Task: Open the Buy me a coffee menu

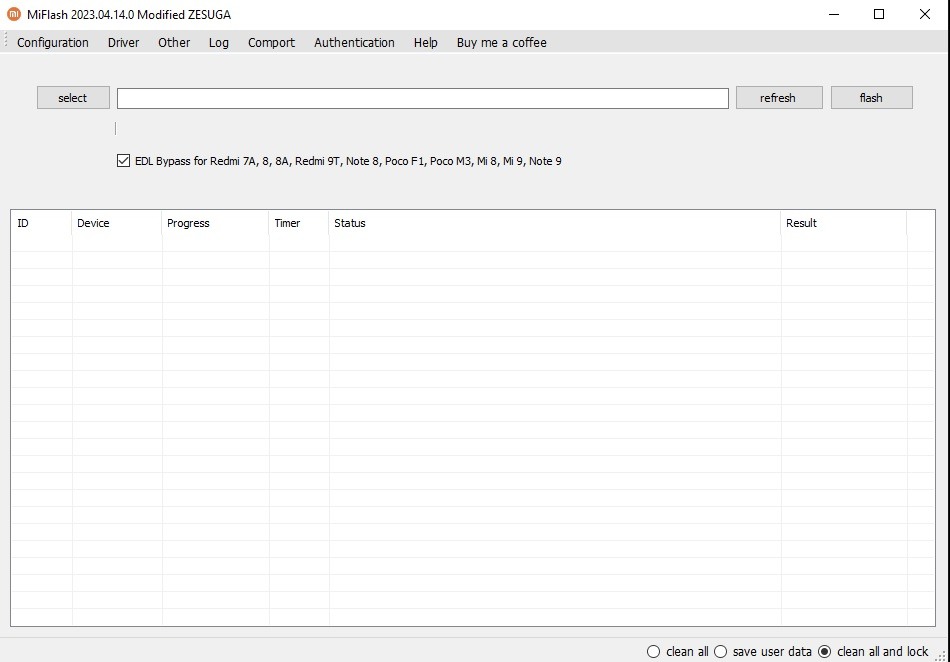Action: click(501, 42)
